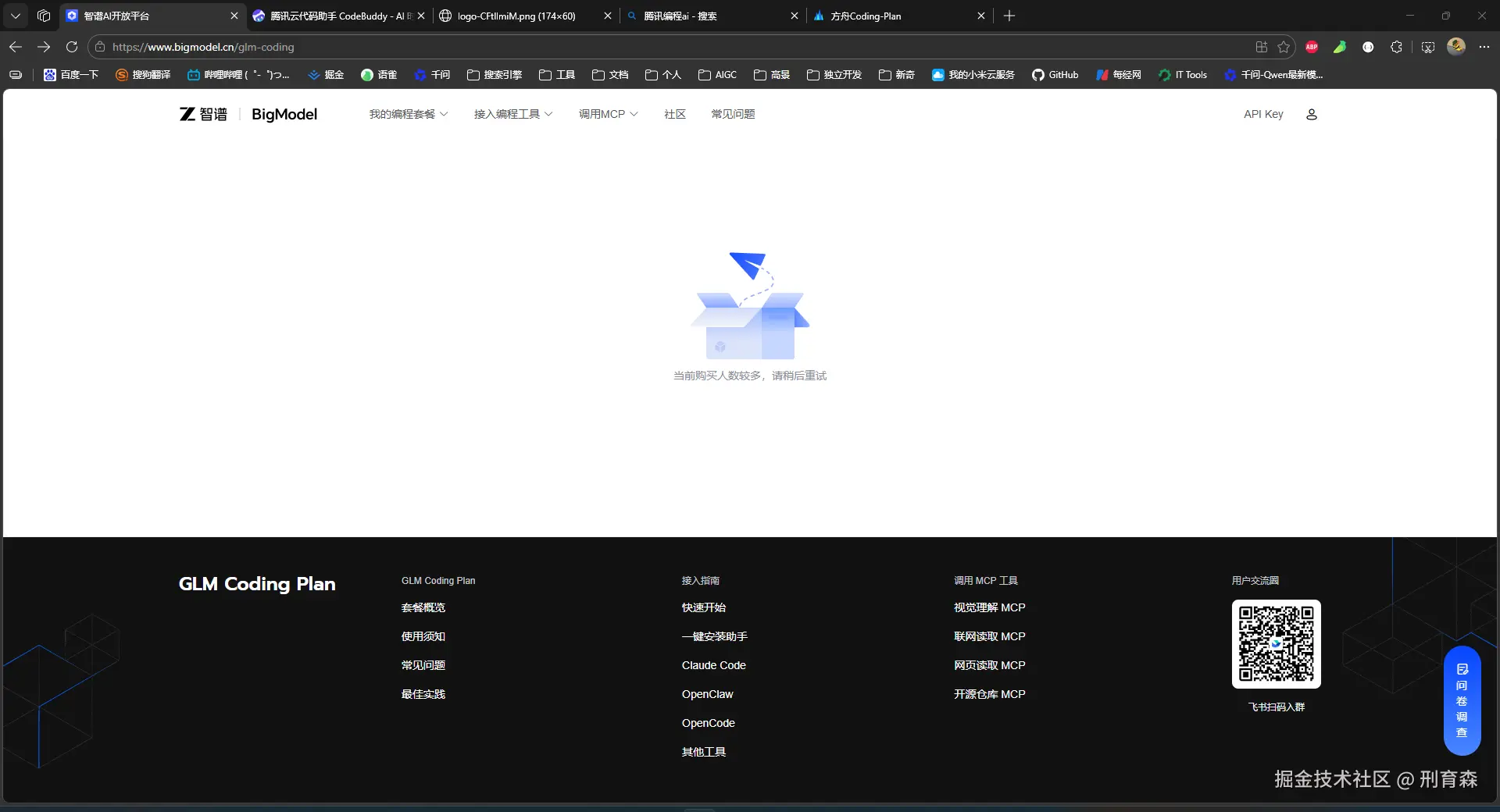
Task: Open the browser tab search chevron
Action: (x=16, y=16)
